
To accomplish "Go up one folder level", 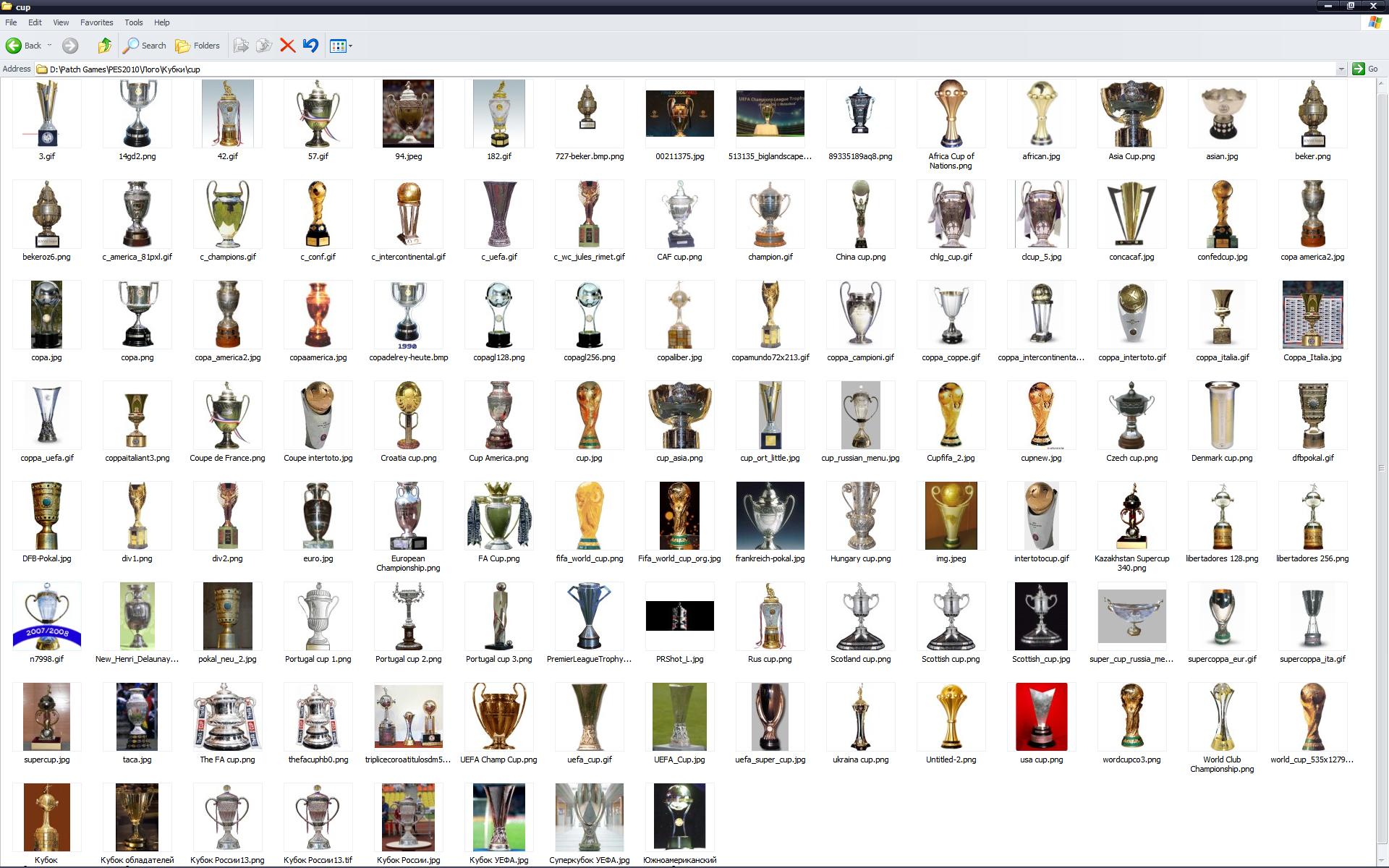I will click(105, 46).
